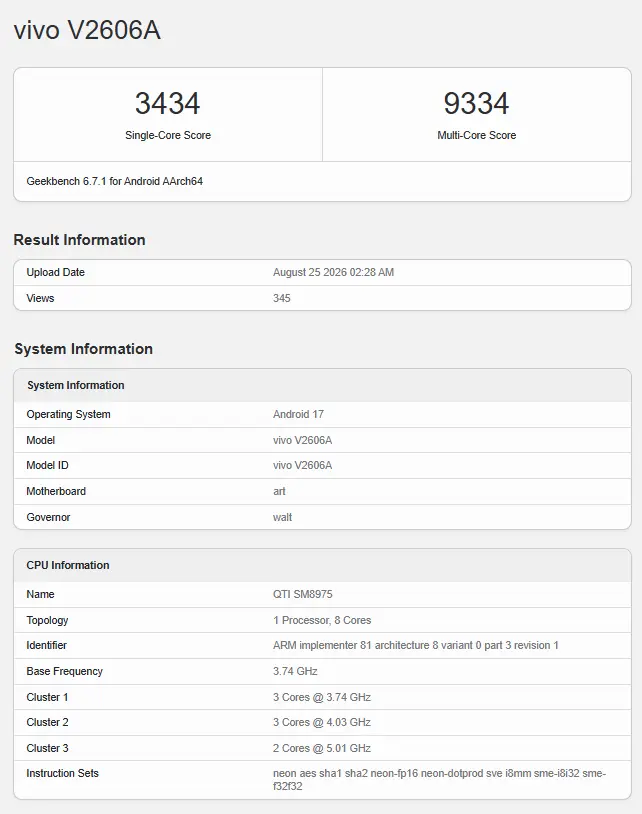Screen dimensions: 642x814
Task: Select the 3 Cores @ 3.74 GHz value
Action: [x=322, y=697]
